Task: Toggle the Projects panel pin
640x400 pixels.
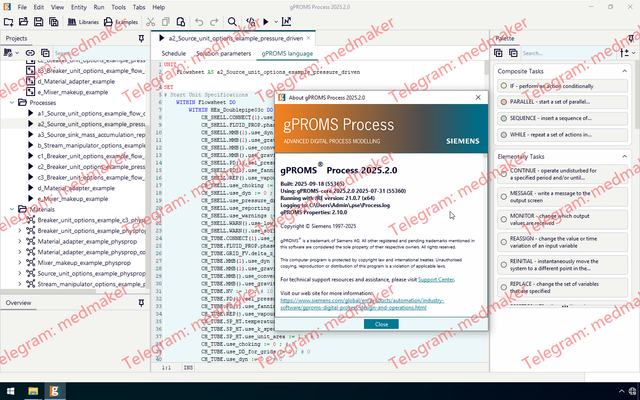Action: pyautogui.click(x=141, y=38)
